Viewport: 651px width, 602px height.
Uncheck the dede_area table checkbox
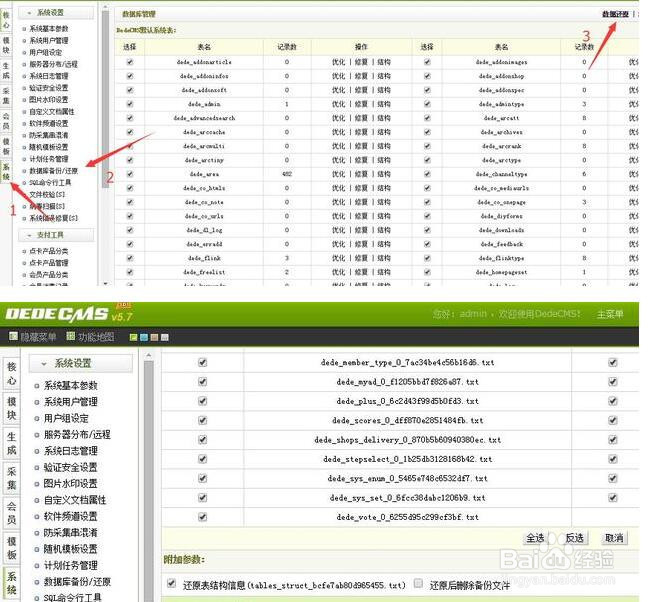[130, 174]
